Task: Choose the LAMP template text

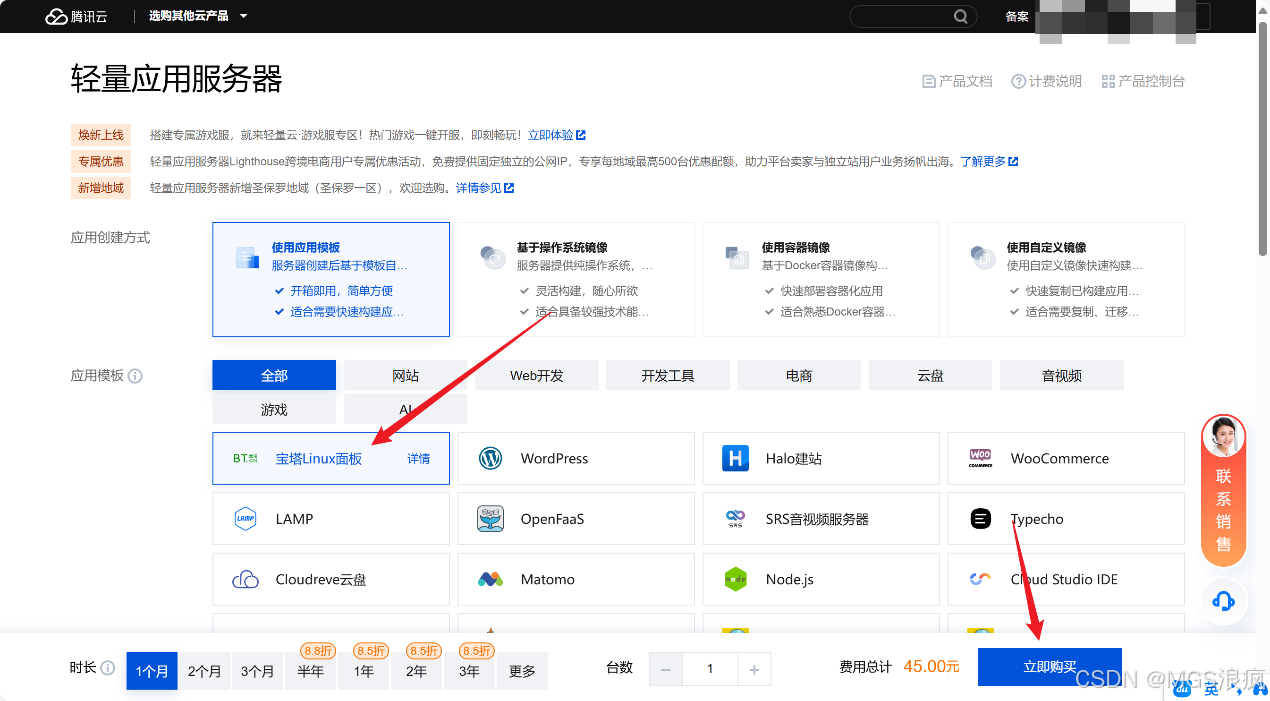Action: [x=294, y=518]
